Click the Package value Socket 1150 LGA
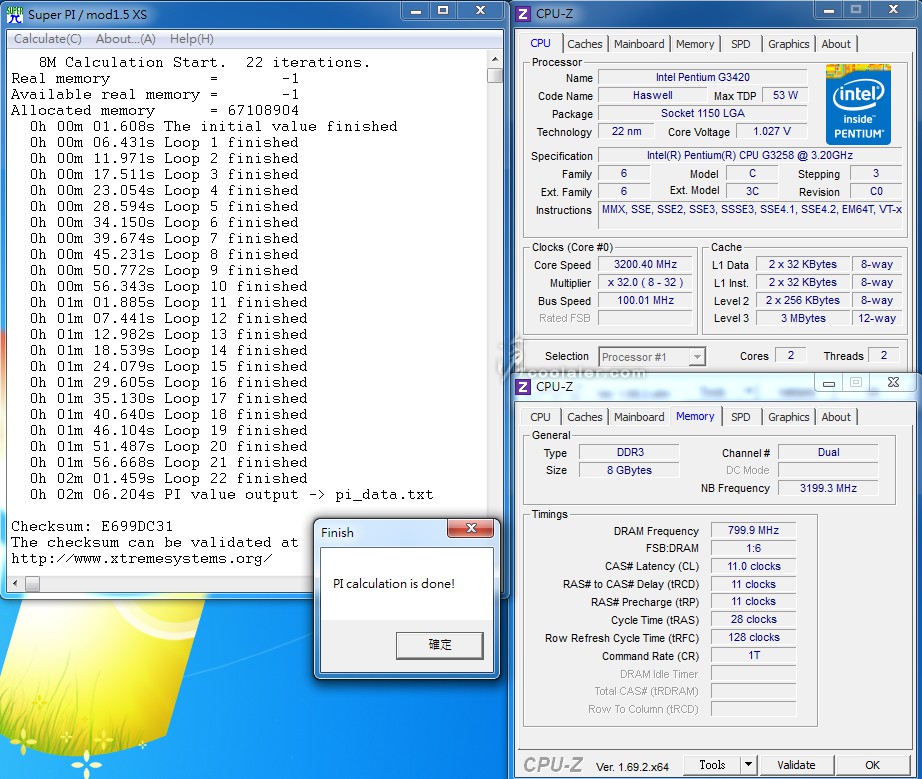922x779 pixels. click(702, 113)
